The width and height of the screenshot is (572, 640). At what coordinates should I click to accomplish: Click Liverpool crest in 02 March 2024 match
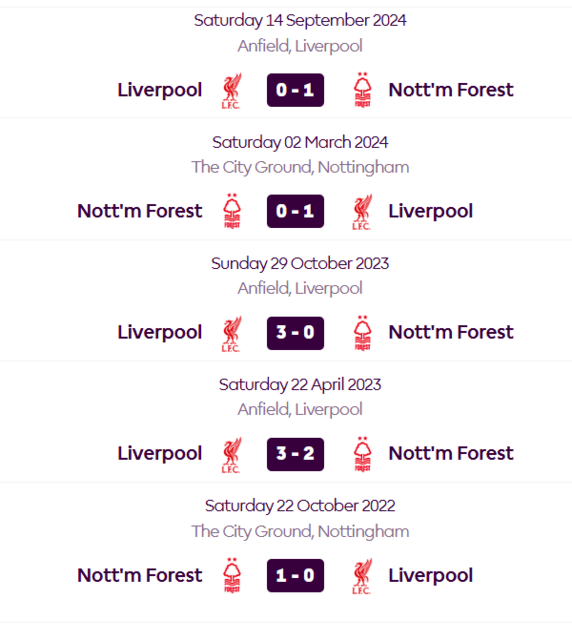click(x=362, y=212)
